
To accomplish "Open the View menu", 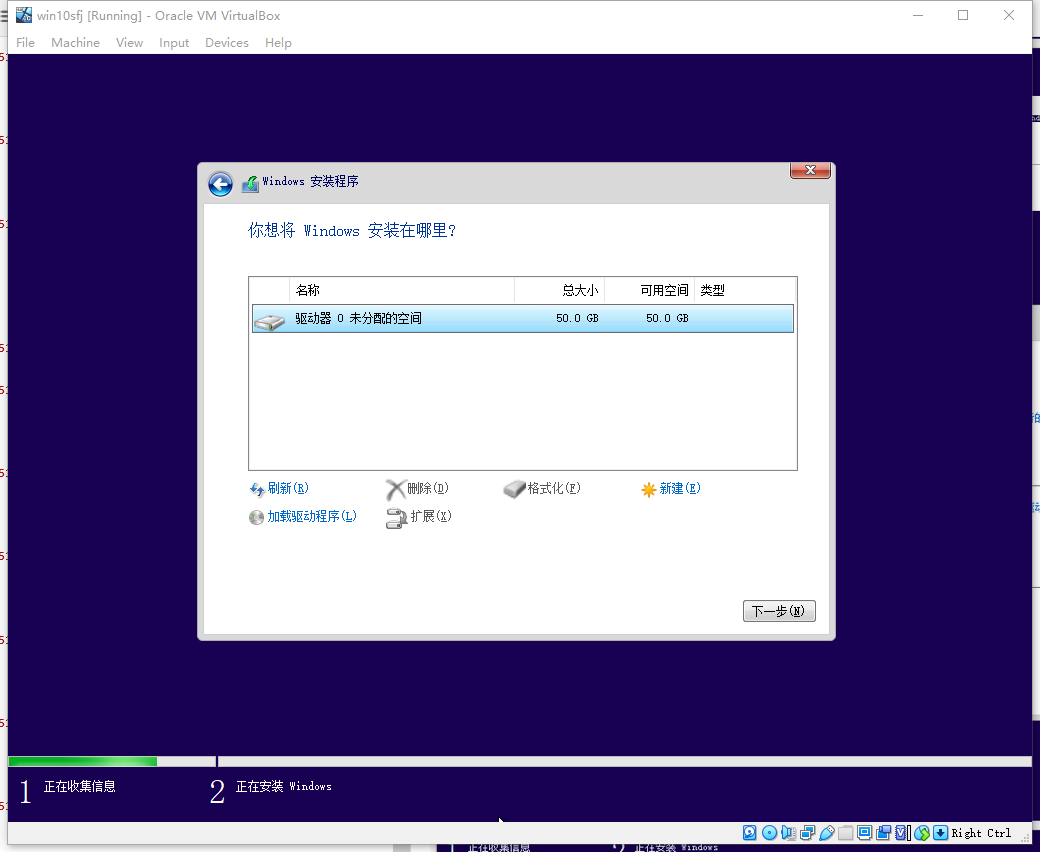I will pos(129,42).
